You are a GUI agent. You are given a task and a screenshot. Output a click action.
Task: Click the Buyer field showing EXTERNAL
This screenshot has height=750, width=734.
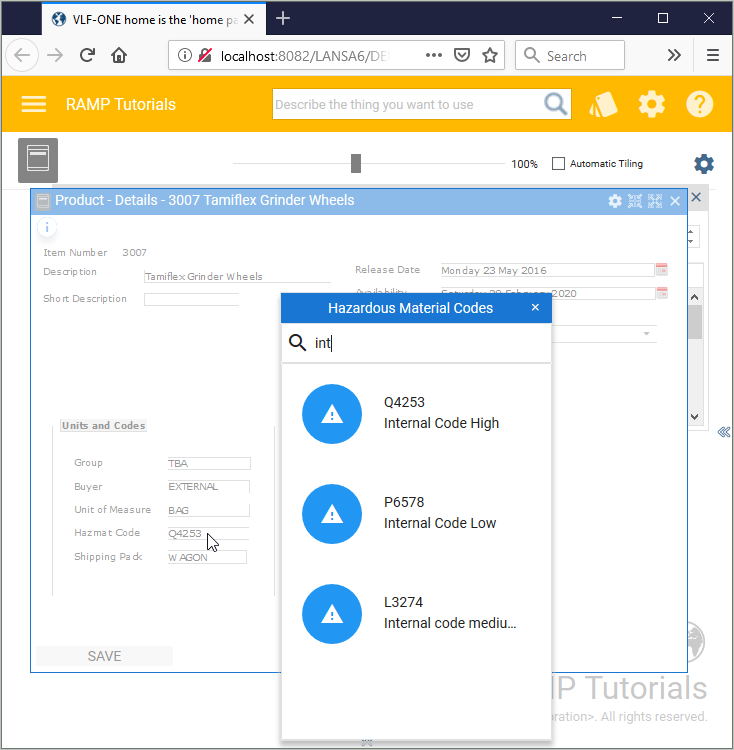tap(208, 486)
